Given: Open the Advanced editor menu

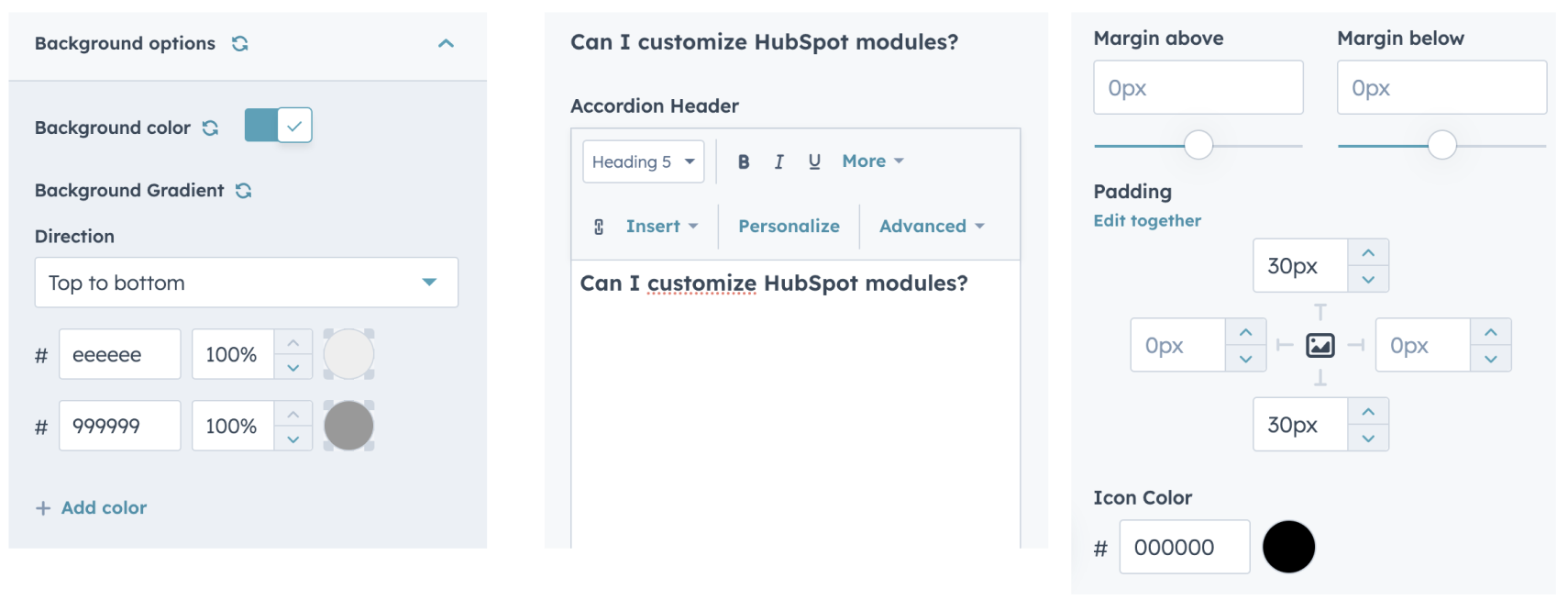Looking at the screenshot, I should (931, 227).
